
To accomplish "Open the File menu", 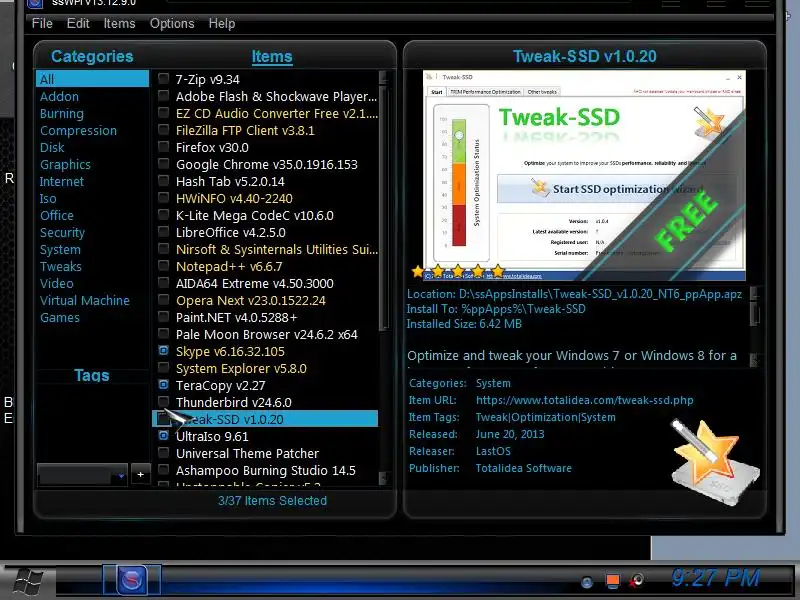I will (x=42, y=23).
